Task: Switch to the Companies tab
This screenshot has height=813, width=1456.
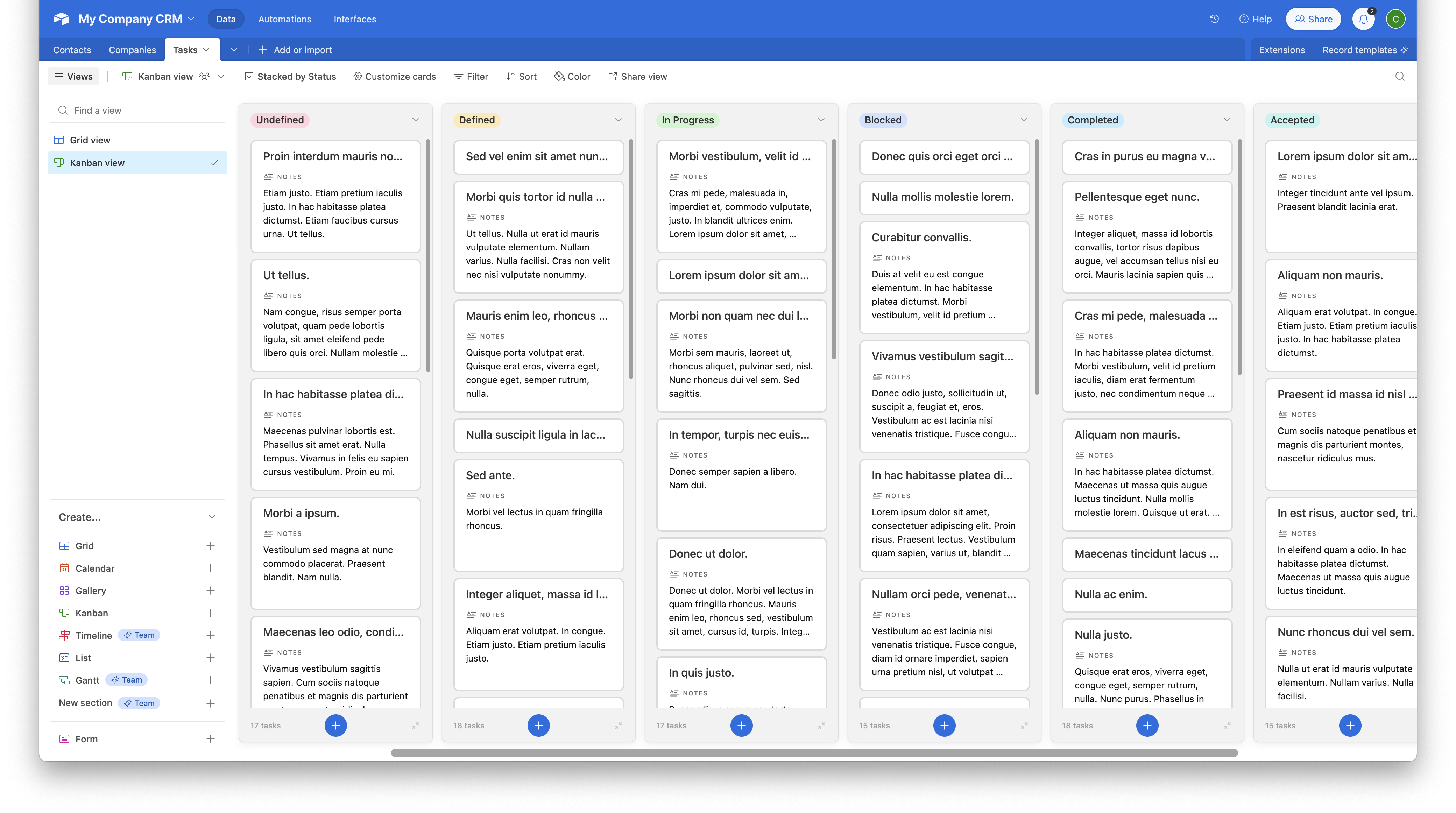Action: coord(132,50)
